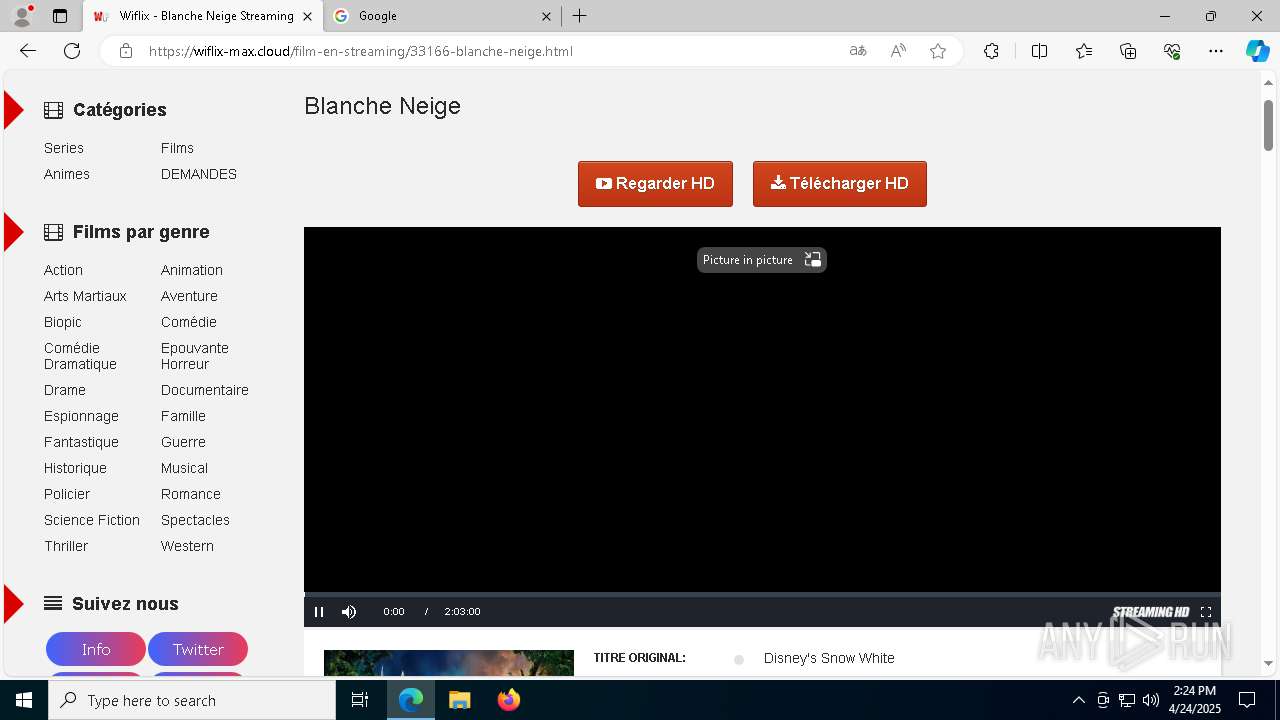Switch to the Google tab

(442, 16)
